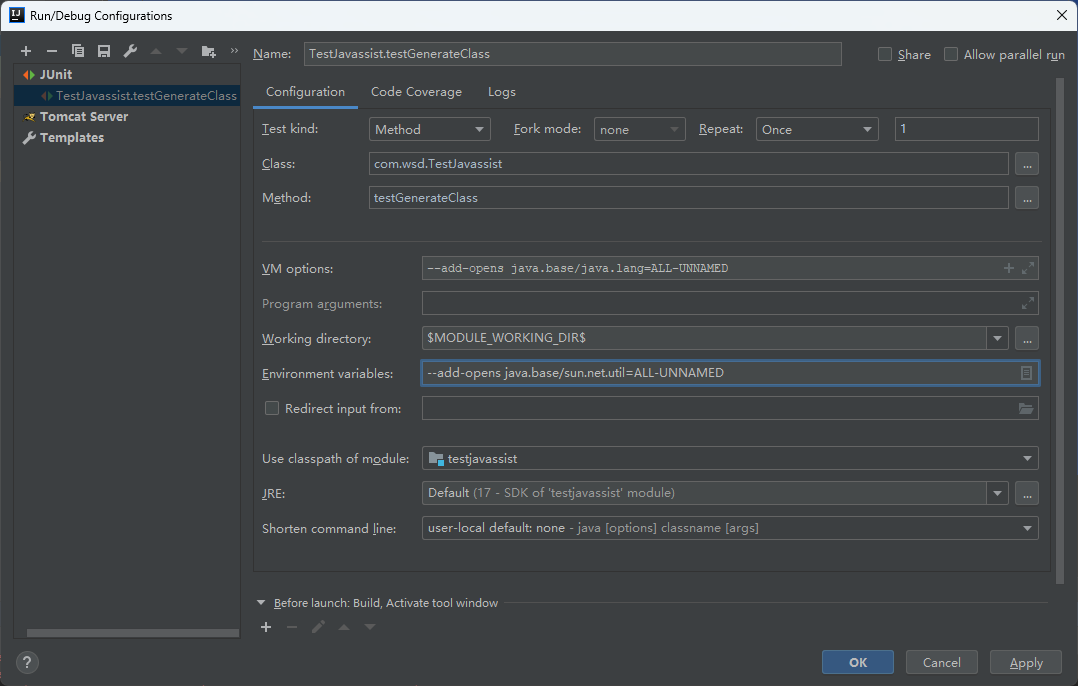The width and height of the screenshot is (1078, 686).
Task: Browse JRE with ellipsis button
Action: 1026,493
